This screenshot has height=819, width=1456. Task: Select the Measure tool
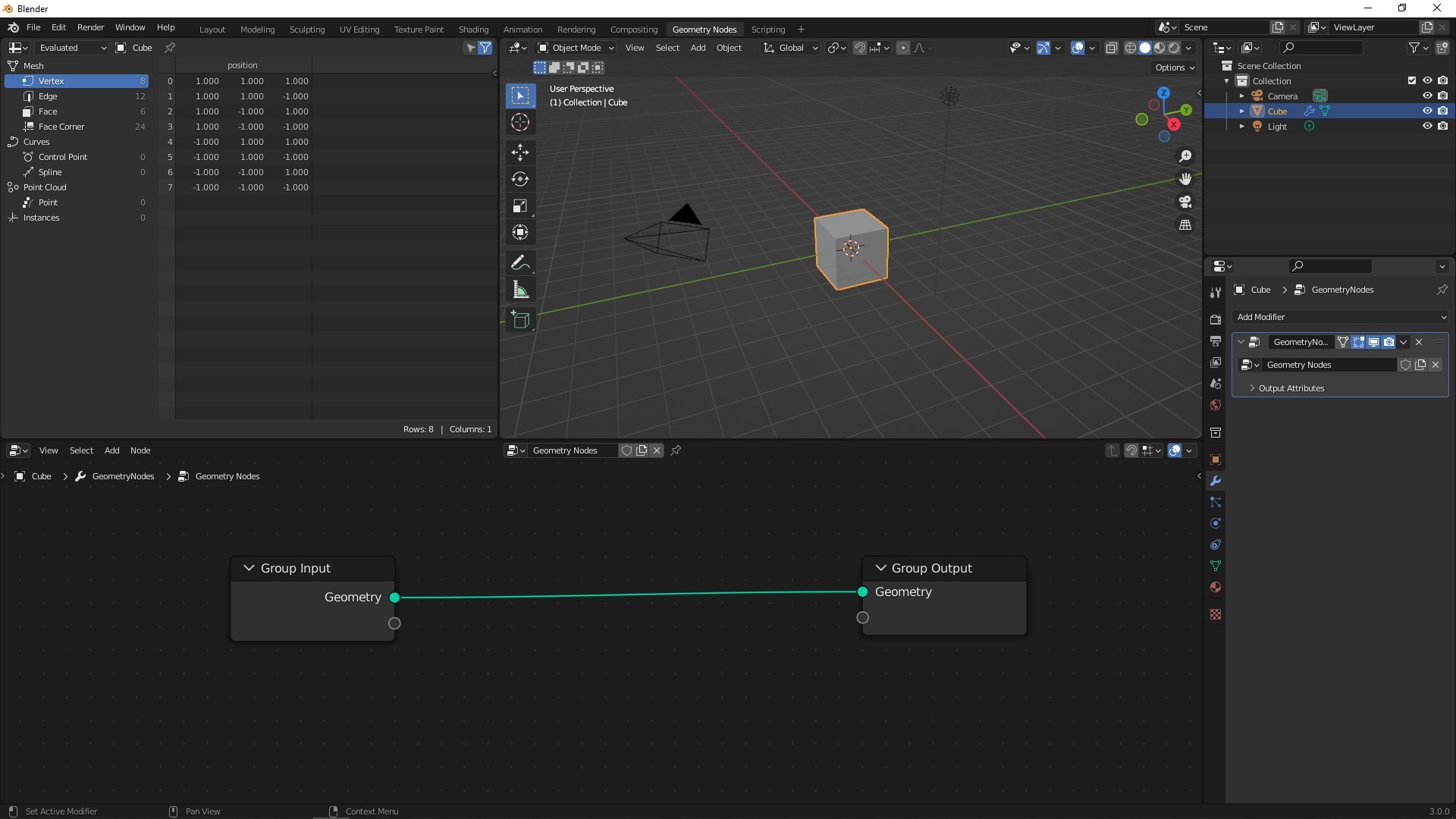point(520,290)
